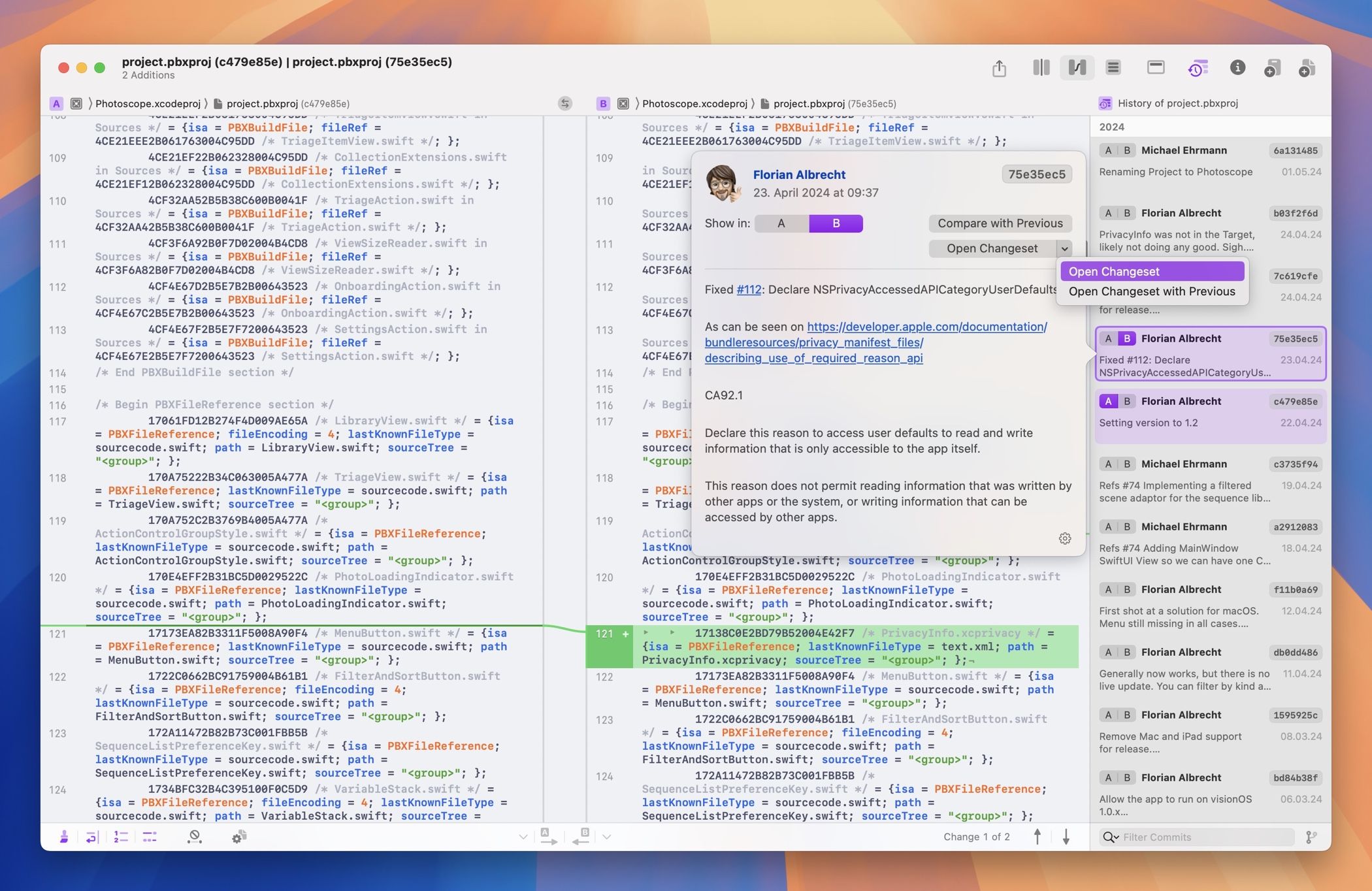Copy change from A to right
The height and width of the screenshot is (891, 1372).
tap(548, 837)
